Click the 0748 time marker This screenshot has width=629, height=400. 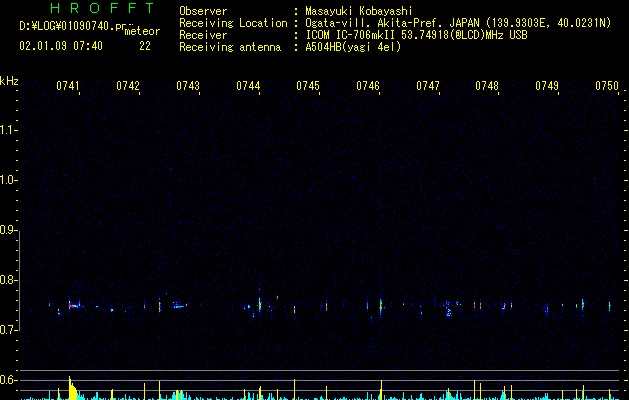(487, 85)
